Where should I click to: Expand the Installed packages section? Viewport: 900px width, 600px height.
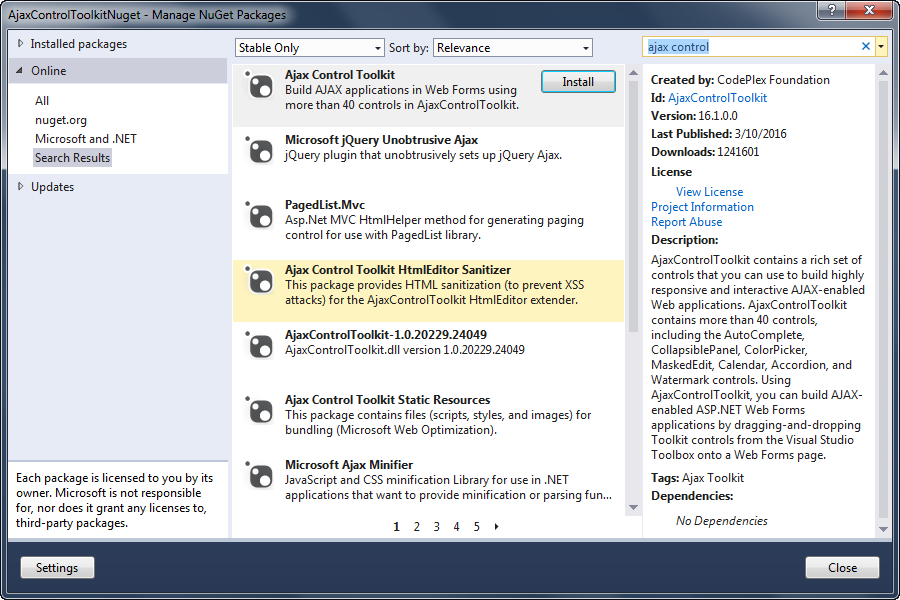tap(21, 44)
